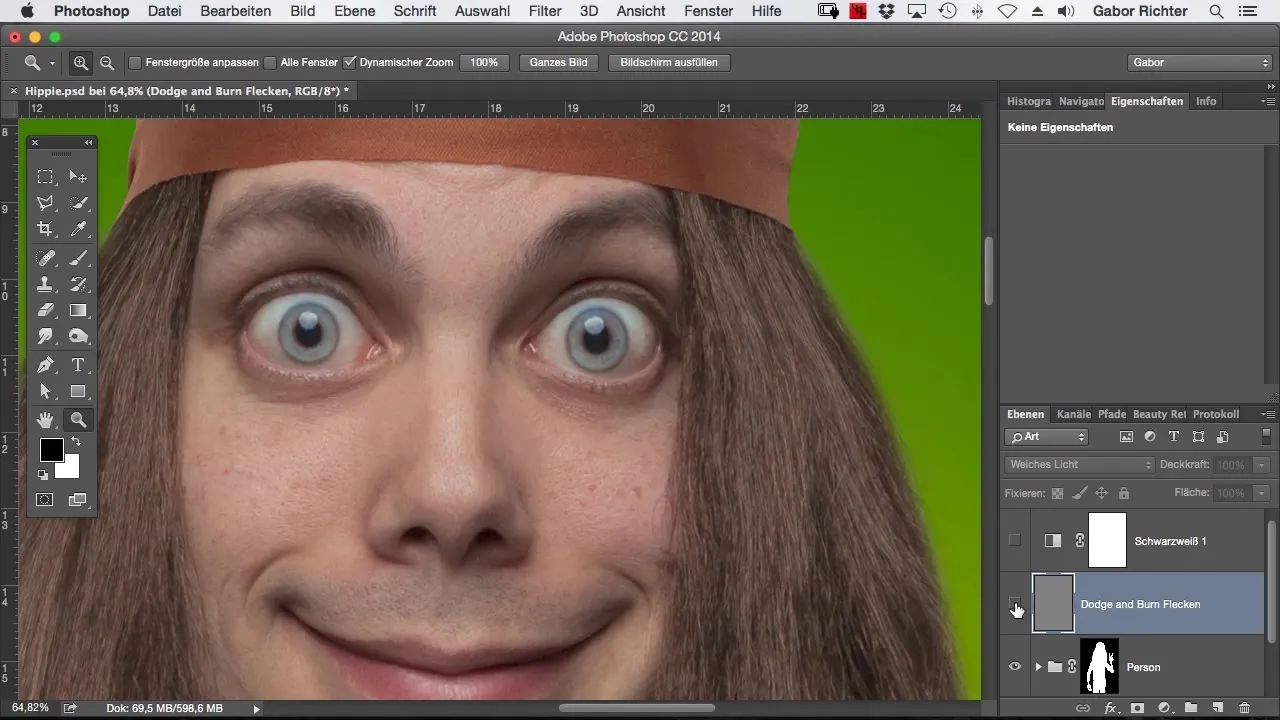Link layers icon in Layers panel
Viewport: 1280px width, 720px height.
1082,708
